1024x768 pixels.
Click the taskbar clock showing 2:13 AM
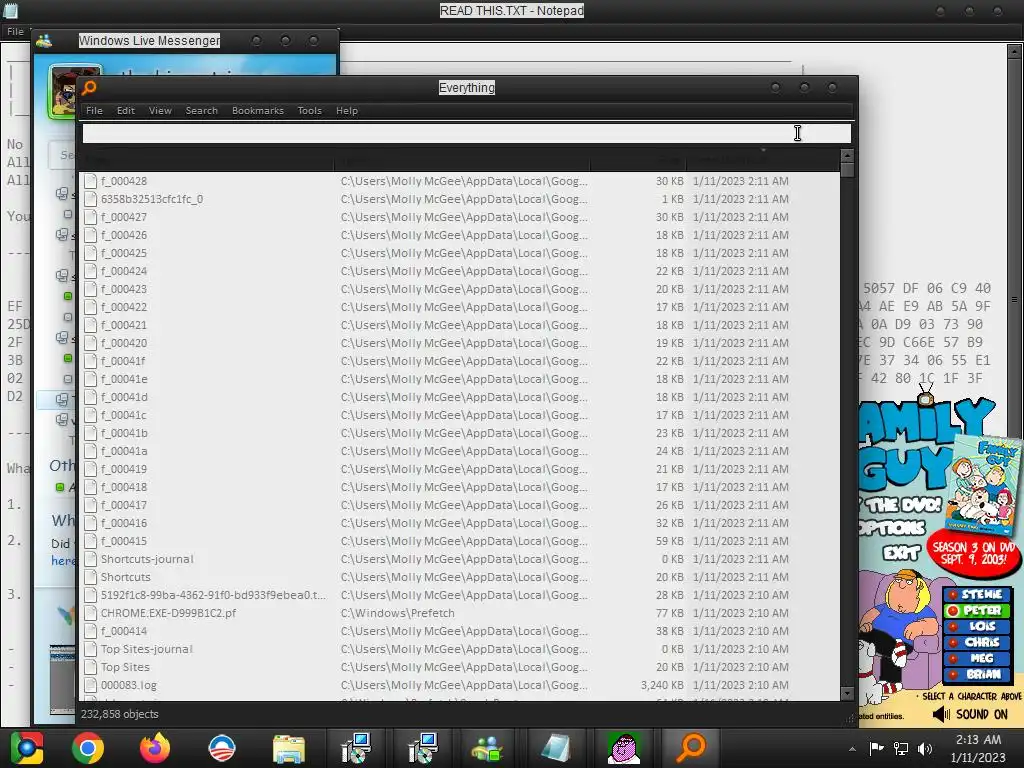click(978, 748)
